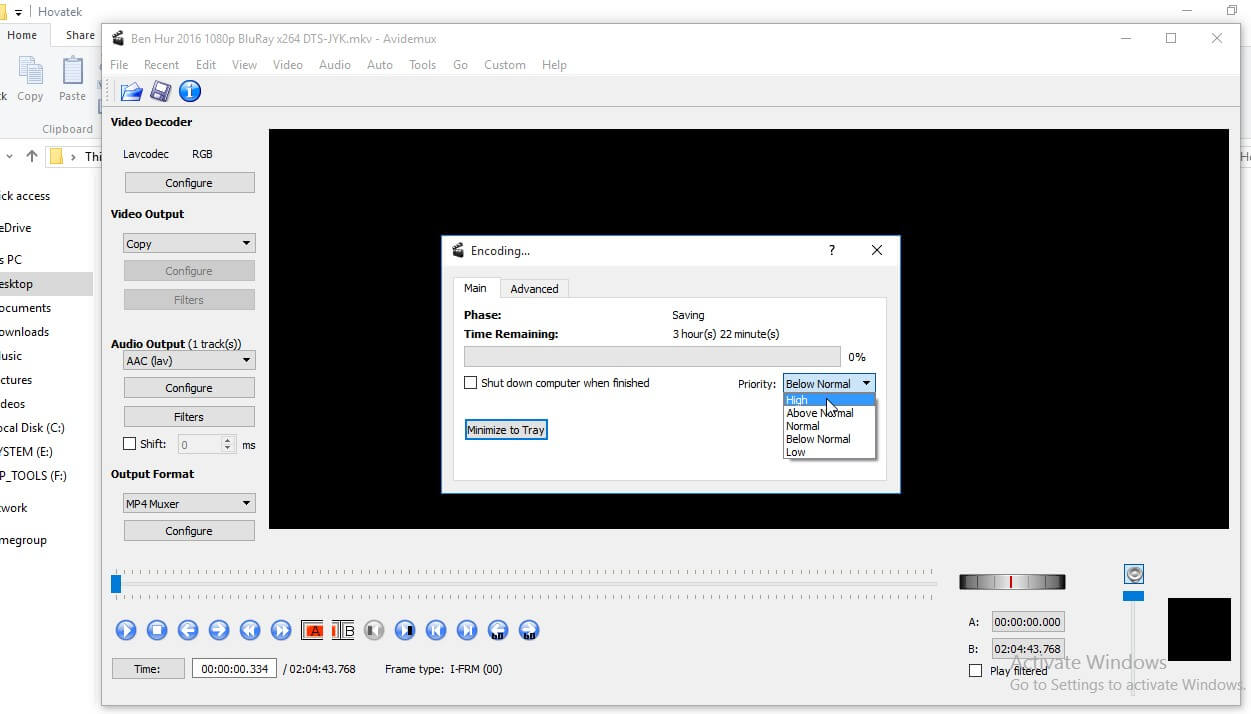Click the Time input field showing 00:00:00.334
This screenshot has height=714, width=1251.
[x=234, y=668]
